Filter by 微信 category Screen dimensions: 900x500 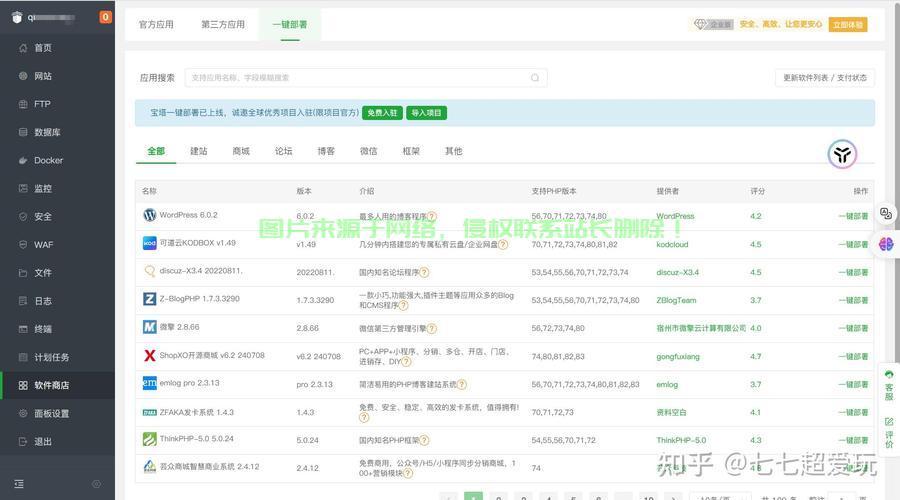pos(368,151)
